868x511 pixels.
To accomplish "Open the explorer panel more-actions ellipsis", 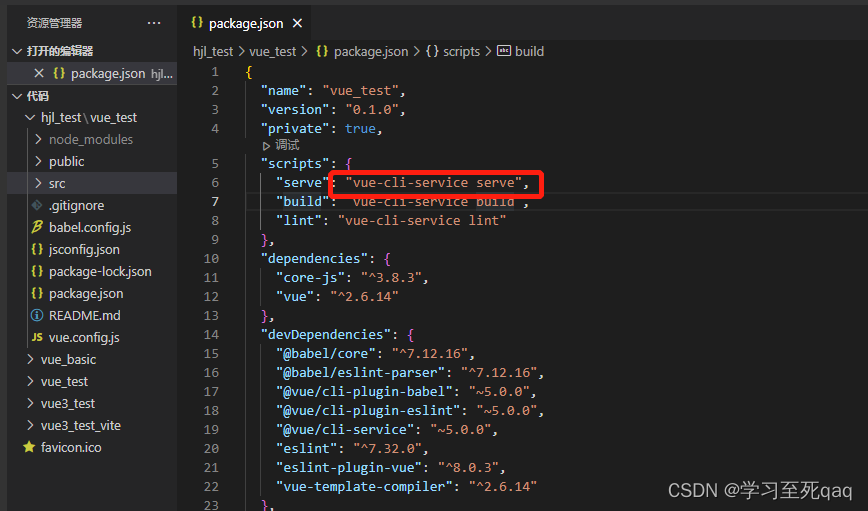I will pos(154,23).
